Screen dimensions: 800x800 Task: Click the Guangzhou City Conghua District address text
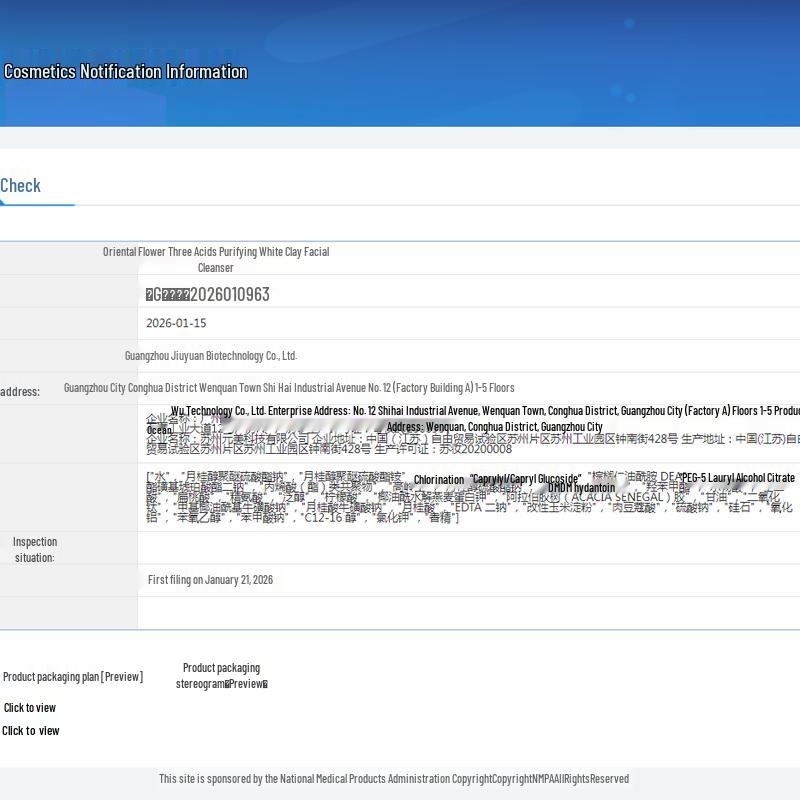289,388
